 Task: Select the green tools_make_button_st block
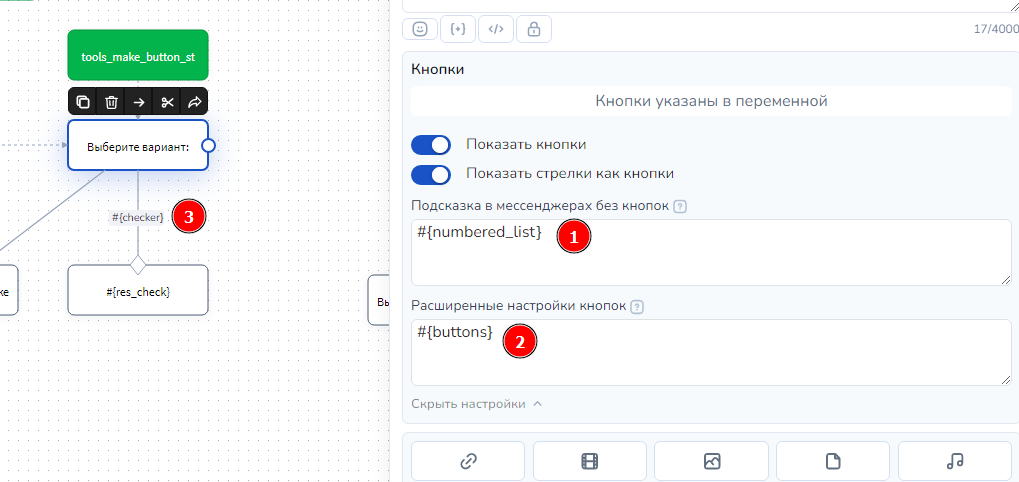138,56
